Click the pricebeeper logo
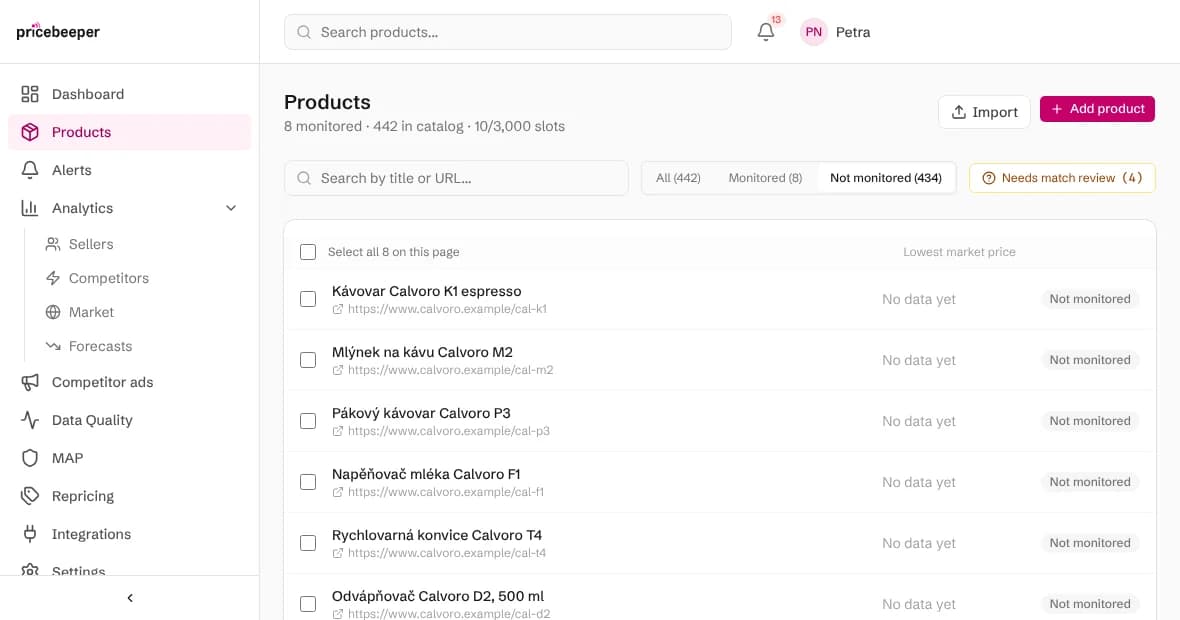1180x620 pixels. coord(58,32)
